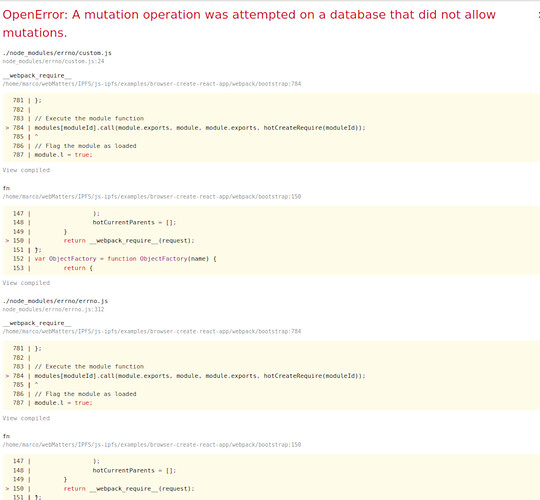The image size is (540, 500).
Task: Open source location errno.js:312
Action: click(x=53, y=309)
